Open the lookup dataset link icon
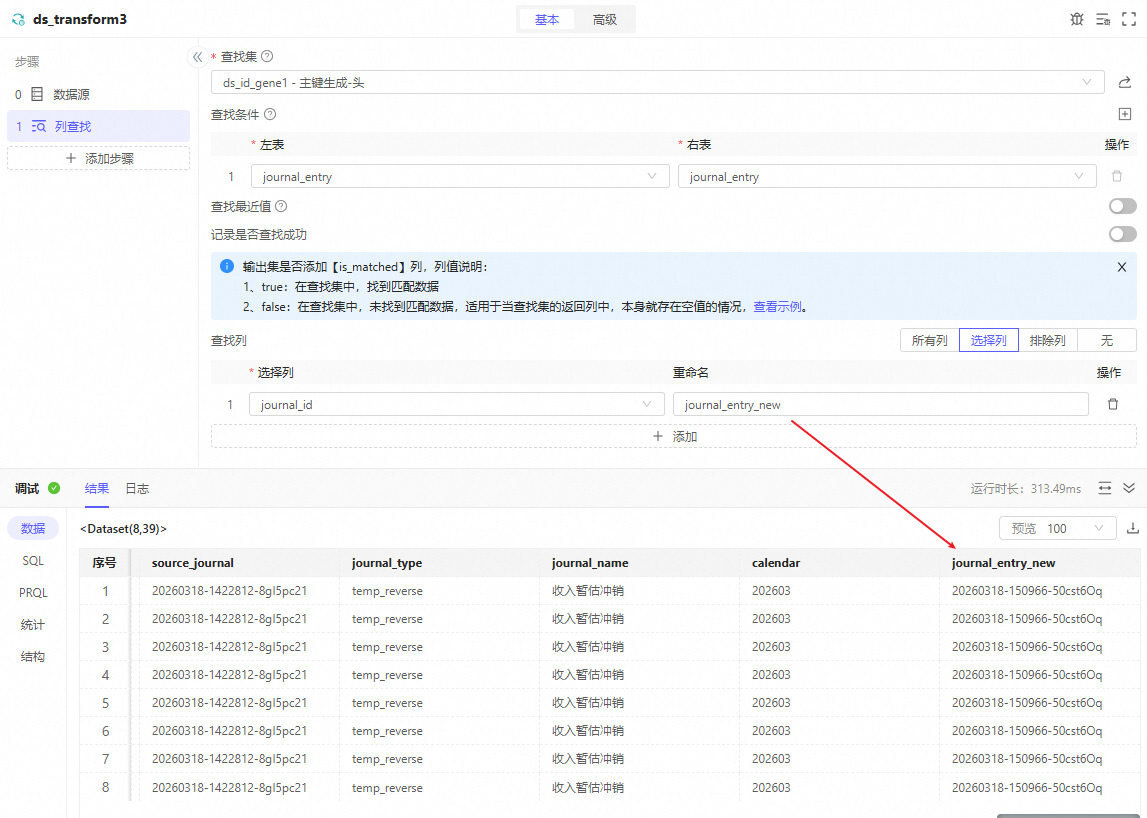This screenshot has width=1147, height=818. point(1124,83)
